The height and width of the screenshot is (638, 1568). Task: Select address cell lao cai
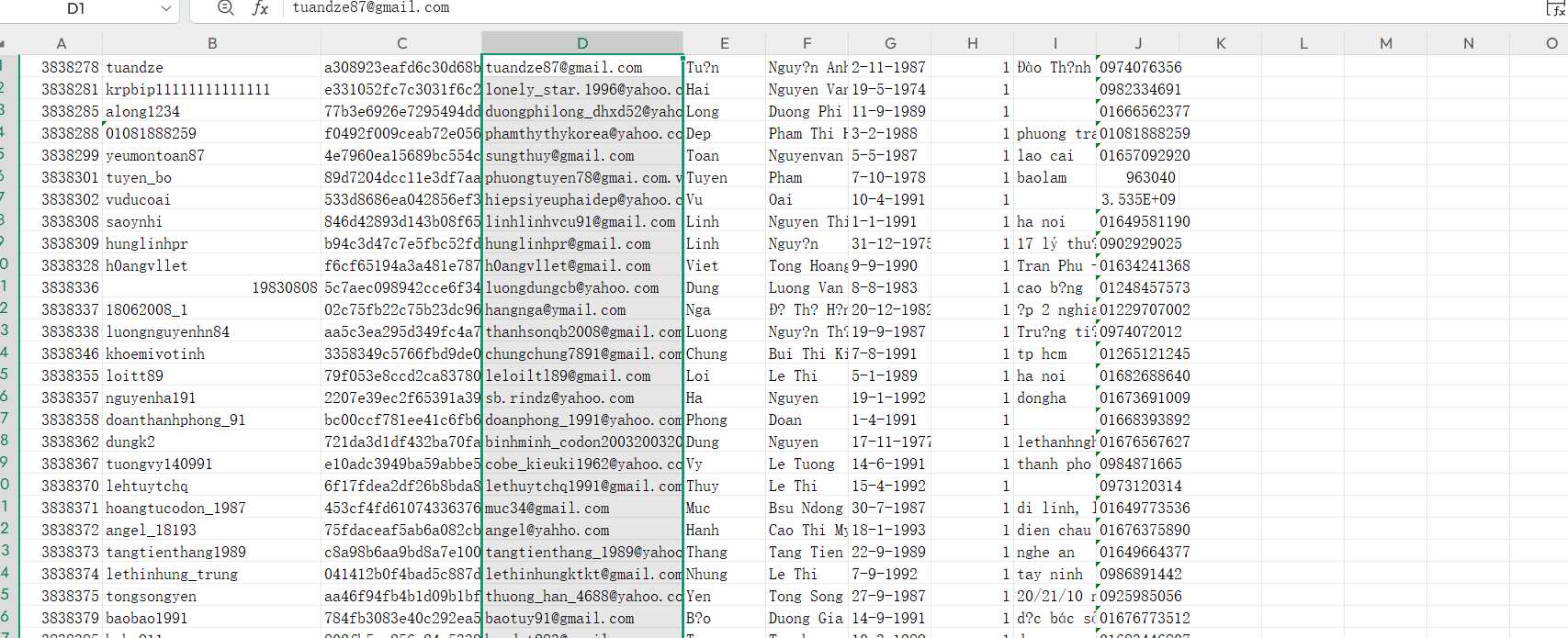[x=1055, y=155]
